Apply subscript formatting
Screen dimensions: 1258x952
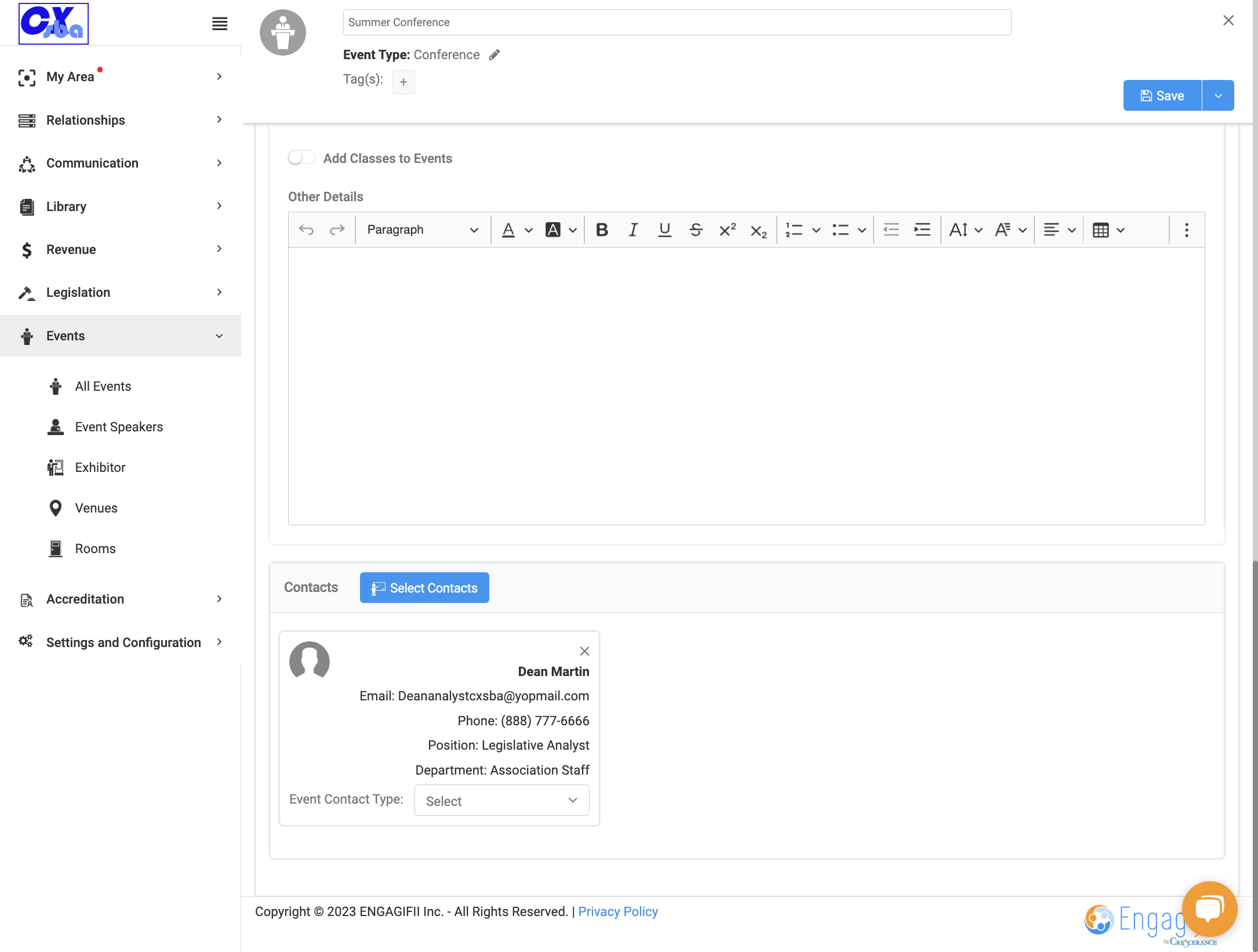(758, 230)
